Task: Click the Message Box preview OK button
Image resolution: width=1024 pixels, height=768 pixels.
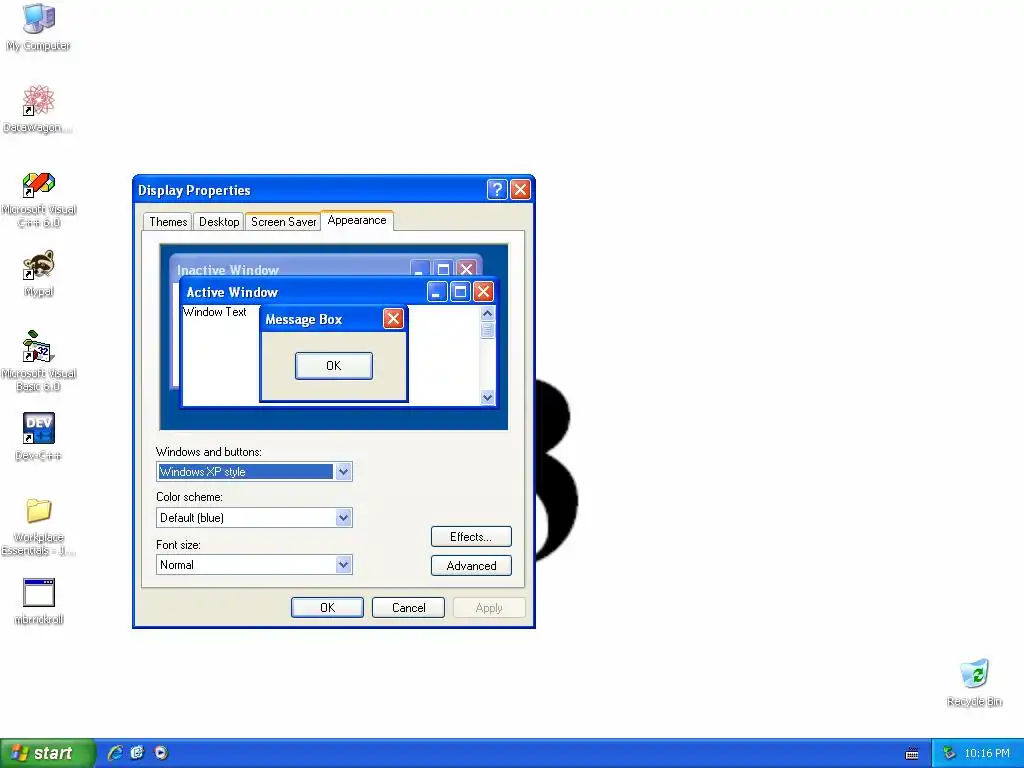Action: click(x=334, y=366)
